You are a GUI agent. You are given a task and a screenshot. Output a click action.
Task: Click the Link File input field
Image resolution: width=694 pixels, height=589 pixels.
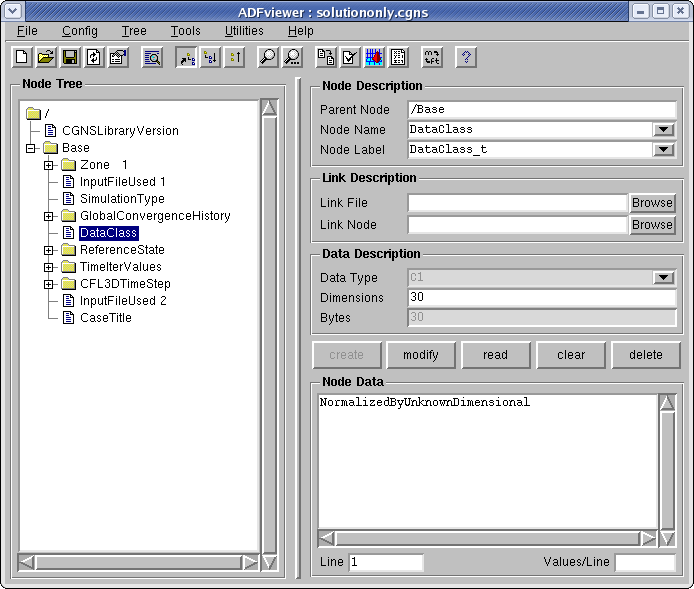(517, 203)
